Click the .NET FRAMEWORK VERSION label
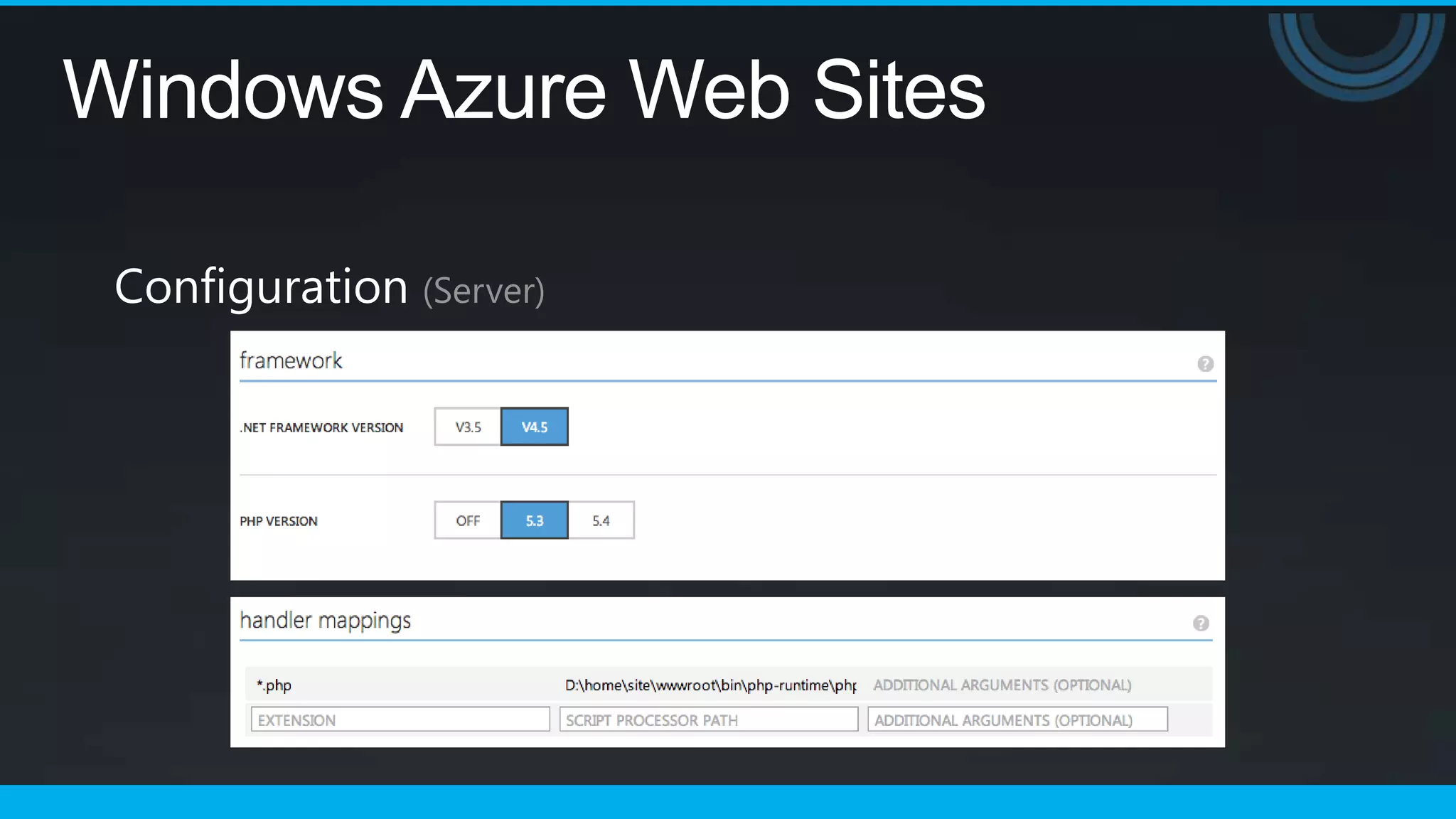Image resolution: width=1456 pixels, height=819 pixels. pyautogui.click(x=321, y=427)
